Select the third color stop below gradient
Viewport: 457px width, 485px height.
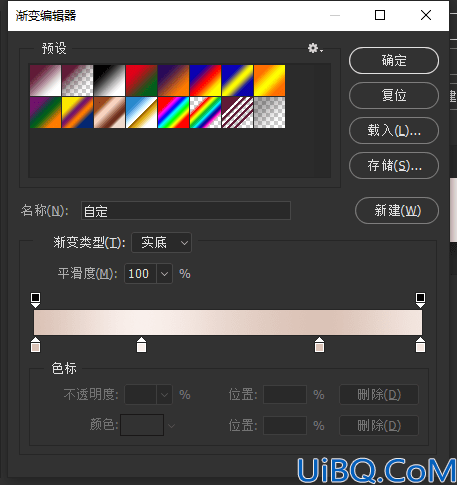[319, 345]
